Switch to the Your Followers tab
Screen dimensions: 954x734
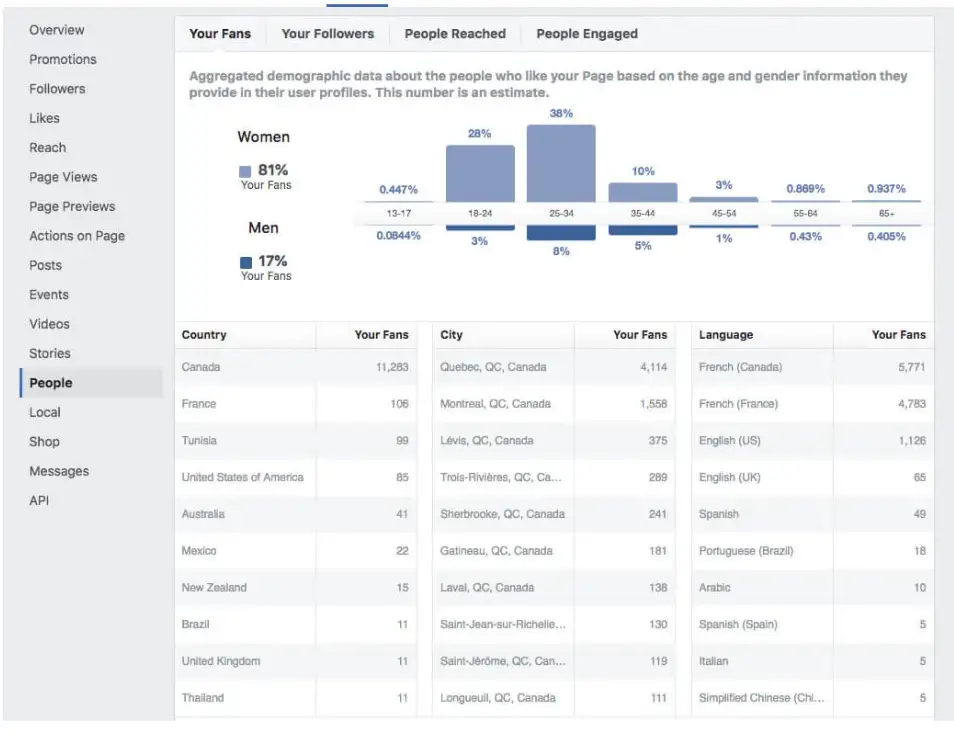[327, 33]
